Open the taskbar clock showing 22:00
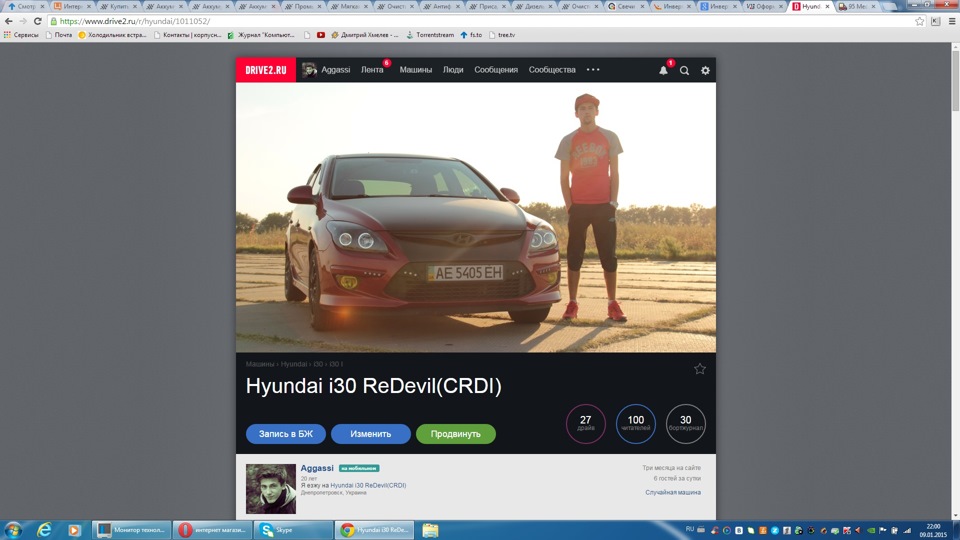This screenshot has height=540, width=960. pyautogui.click(x=933, y=530)
